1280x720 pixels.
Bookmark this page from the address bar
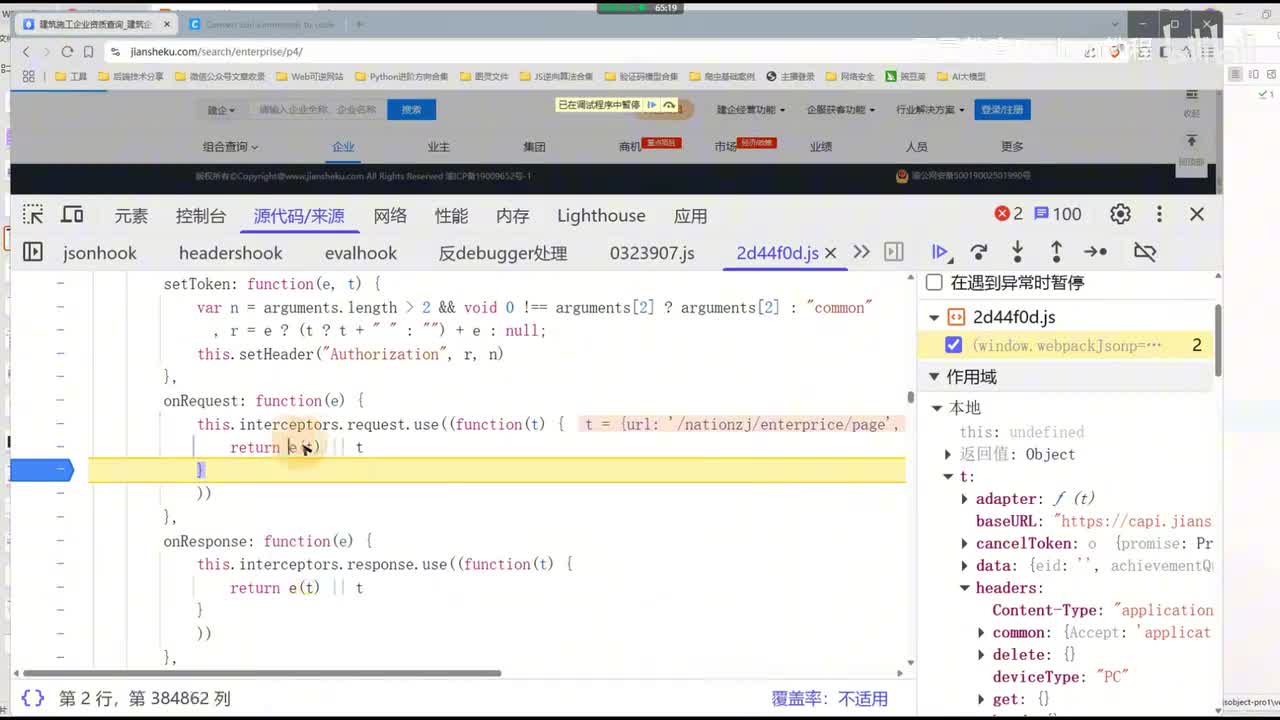coord(89,51)
